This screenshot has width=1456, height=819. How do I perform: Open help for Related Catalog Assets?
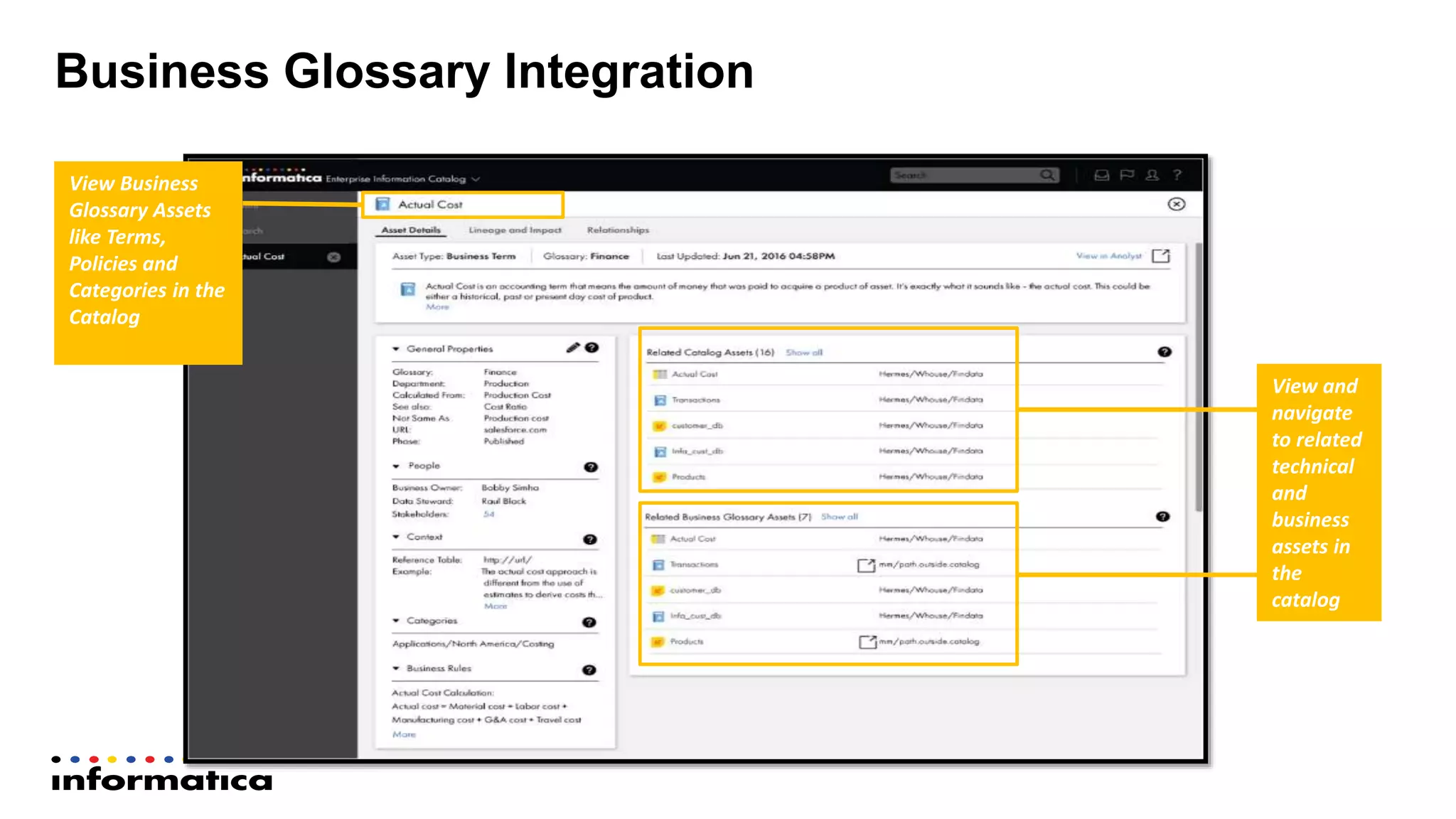1165,352
